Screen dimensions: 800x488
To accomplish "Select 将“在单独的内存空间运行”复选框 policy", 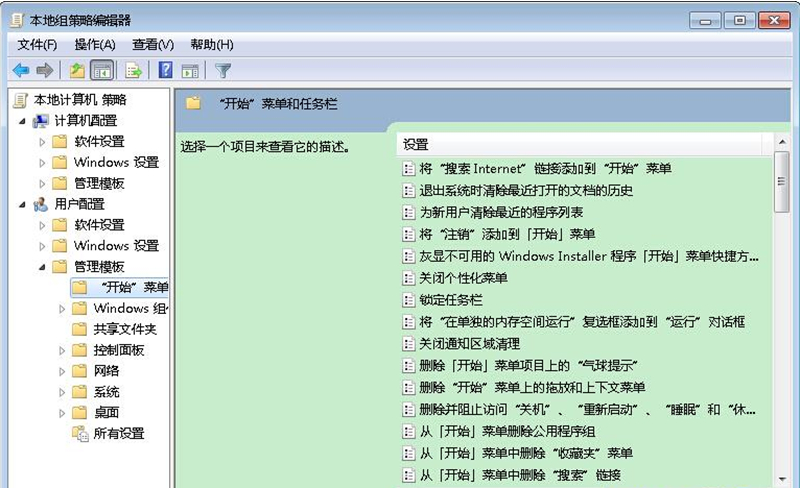I will (x=582, y=322).
